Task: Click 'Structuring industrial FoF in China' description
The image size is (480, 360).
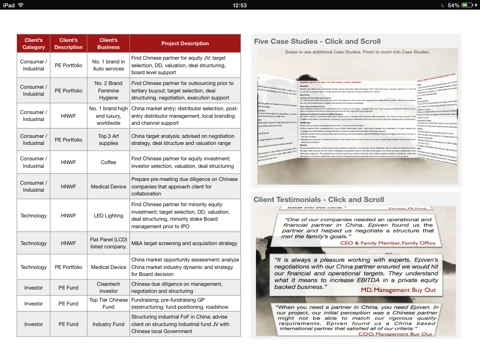Action: pos(185,324)
